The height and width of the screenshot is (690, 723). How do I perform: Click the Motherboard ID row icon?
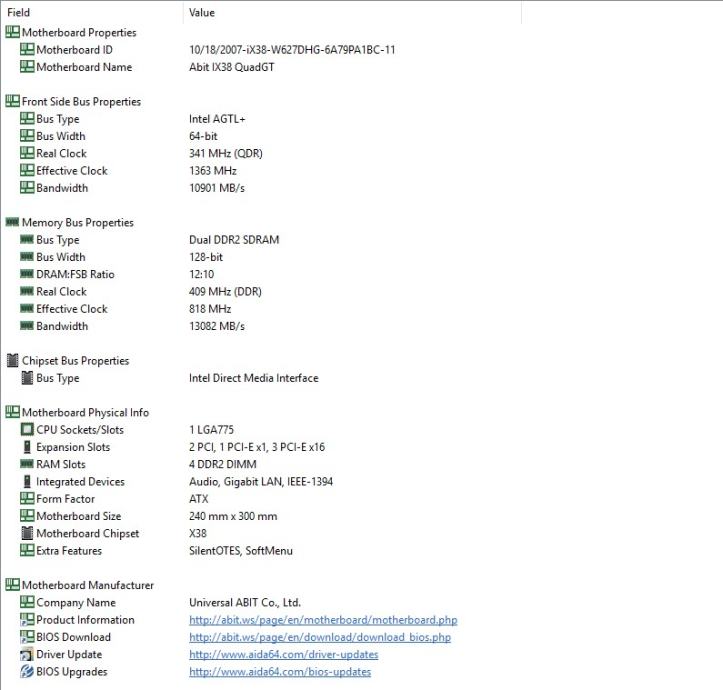[27, 49]
